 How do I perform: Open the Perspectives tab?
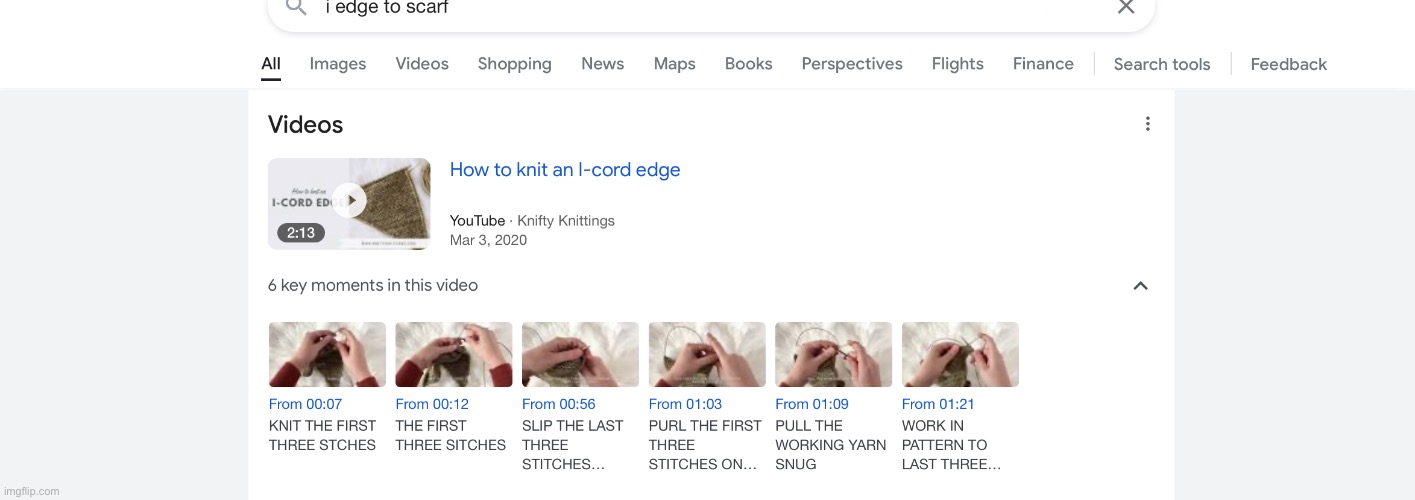(x=852, y=64)
